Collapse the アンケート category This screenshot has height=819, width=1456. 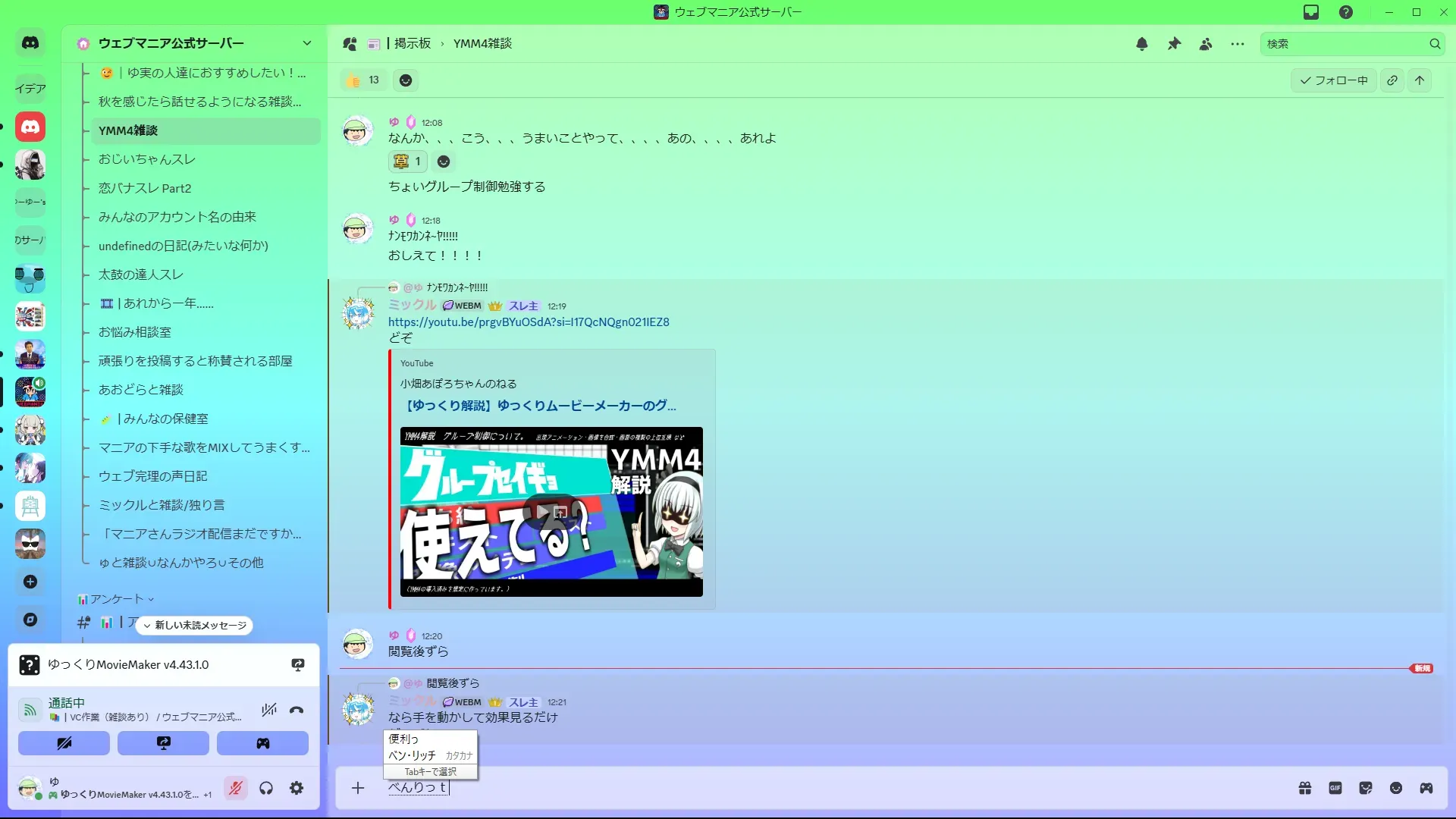click(x=116, y=599)
